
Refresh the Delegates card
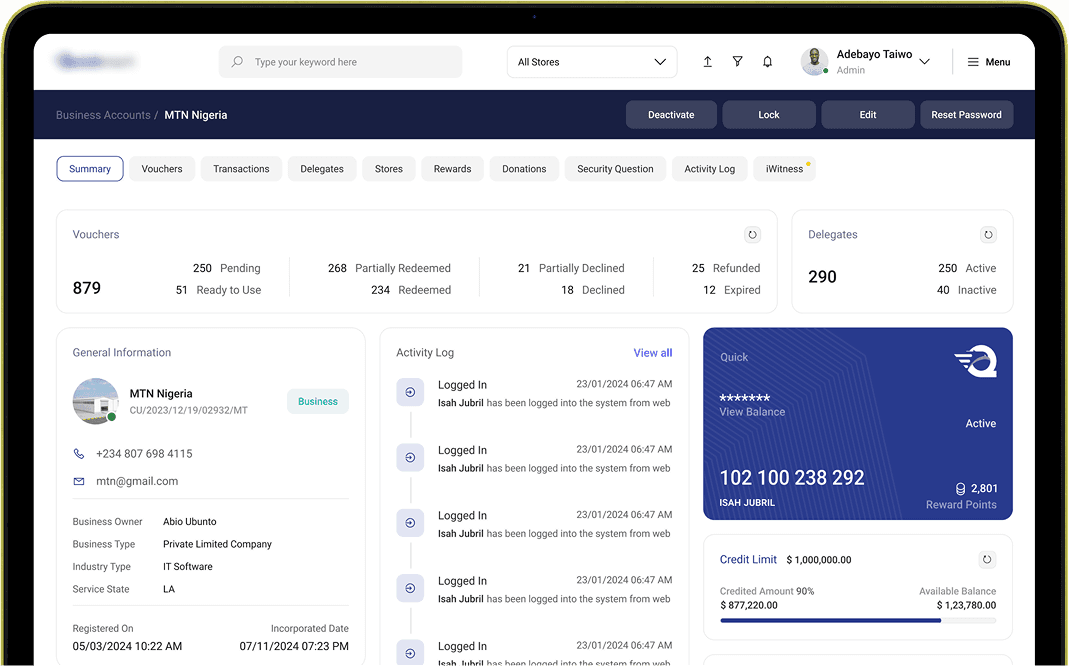(988, 234)
